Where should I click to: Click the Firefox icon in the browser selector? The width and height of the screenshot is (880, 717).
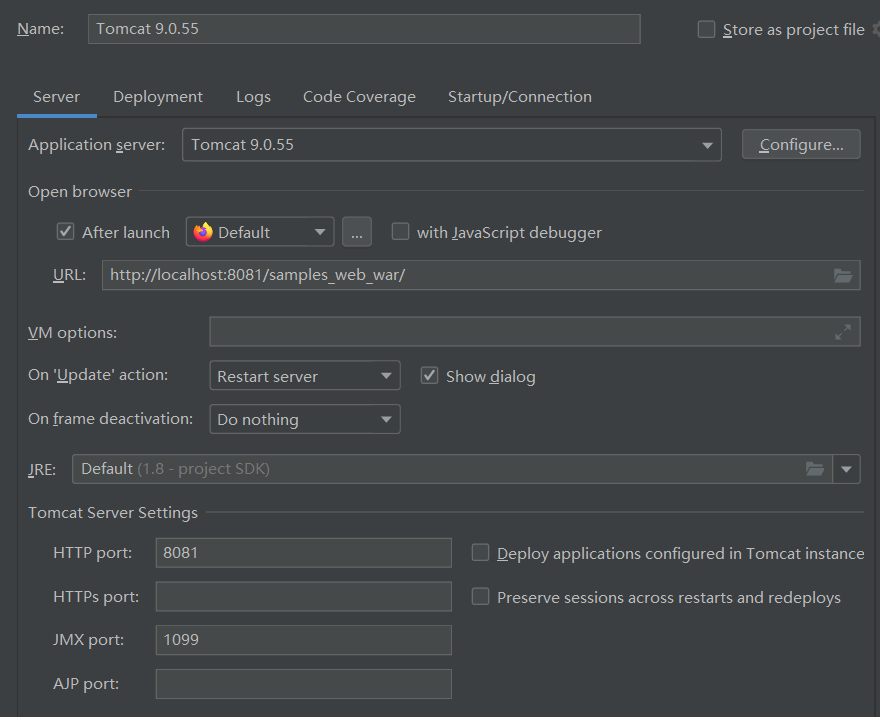[203, 232]
